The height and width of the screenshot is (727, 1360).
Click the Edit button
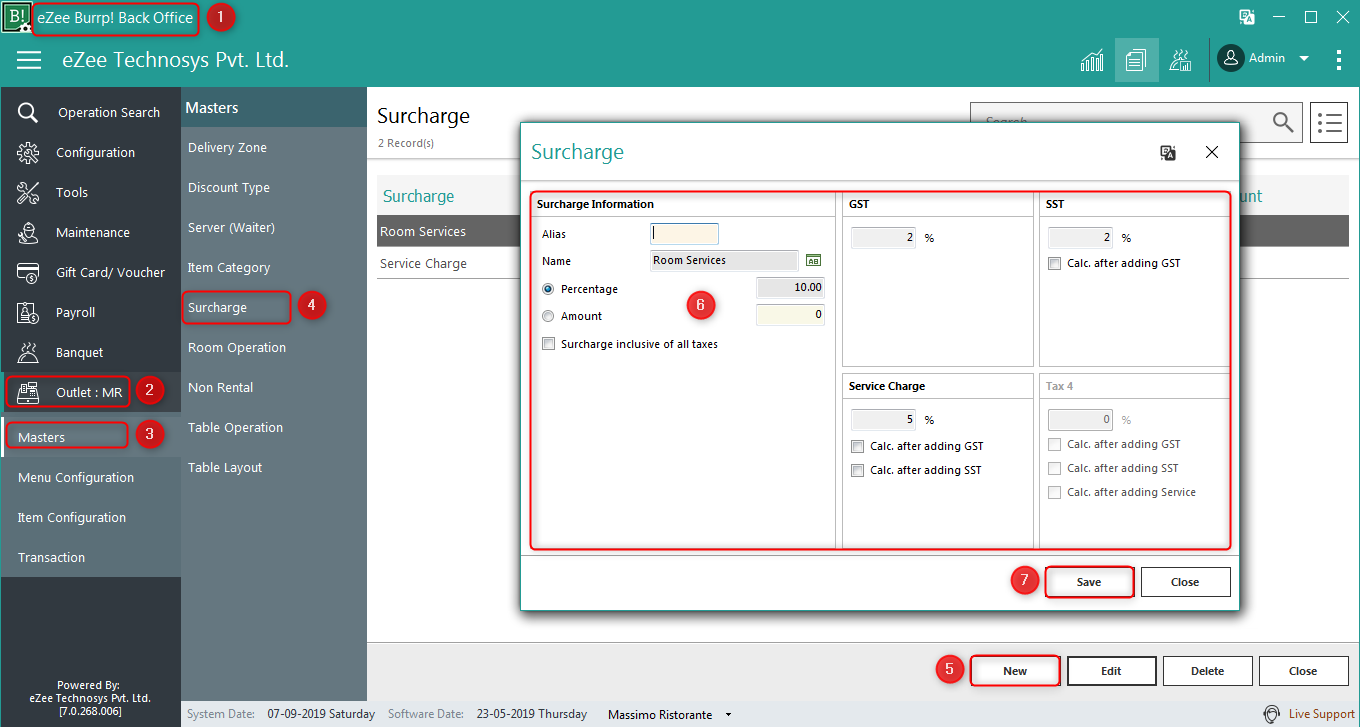click(1111, 671)
